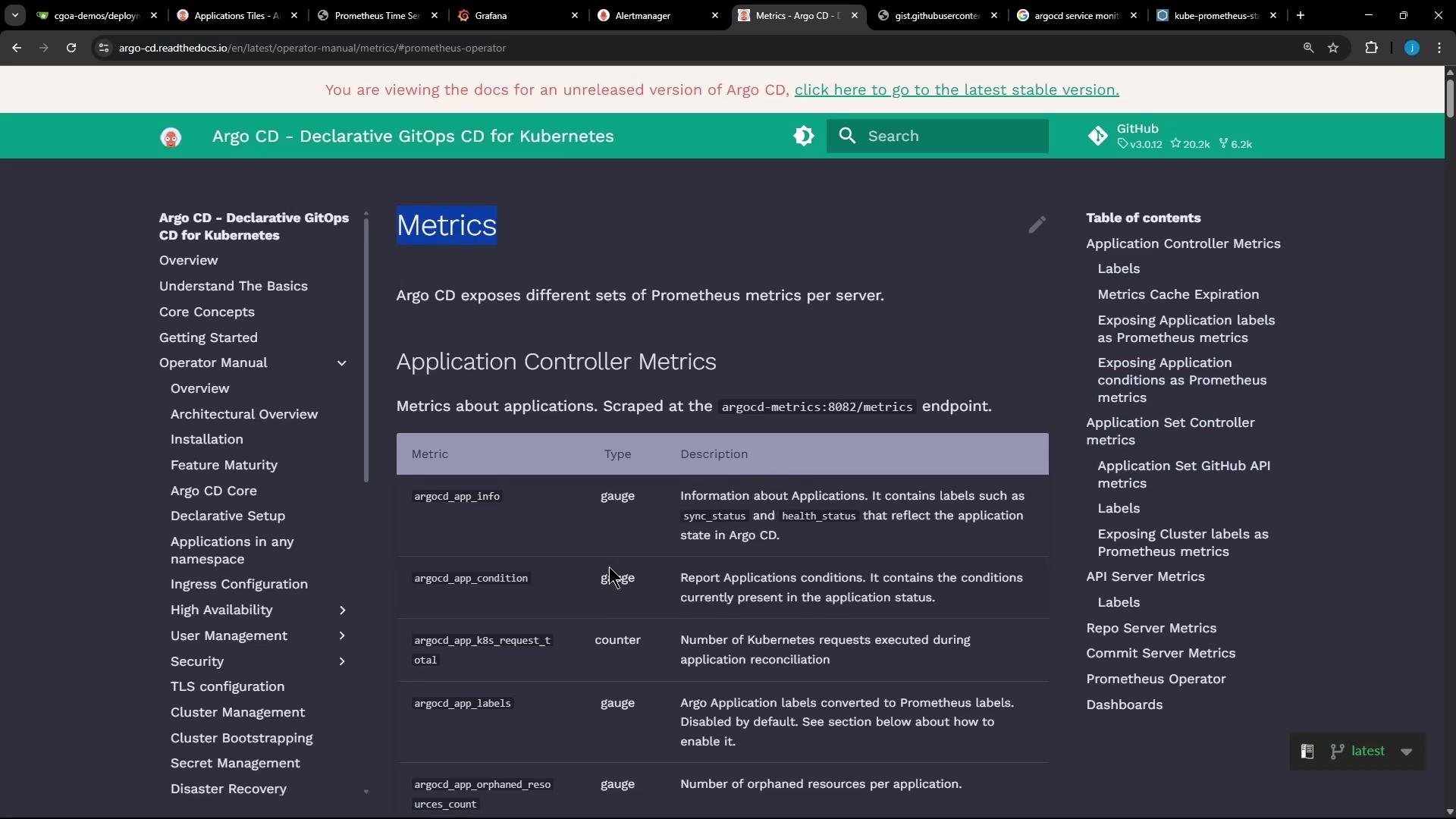This screenshot has height=819, width=1456.
Task: Jump to Metrics Cache Expiration section
Action: [1178, 294]
